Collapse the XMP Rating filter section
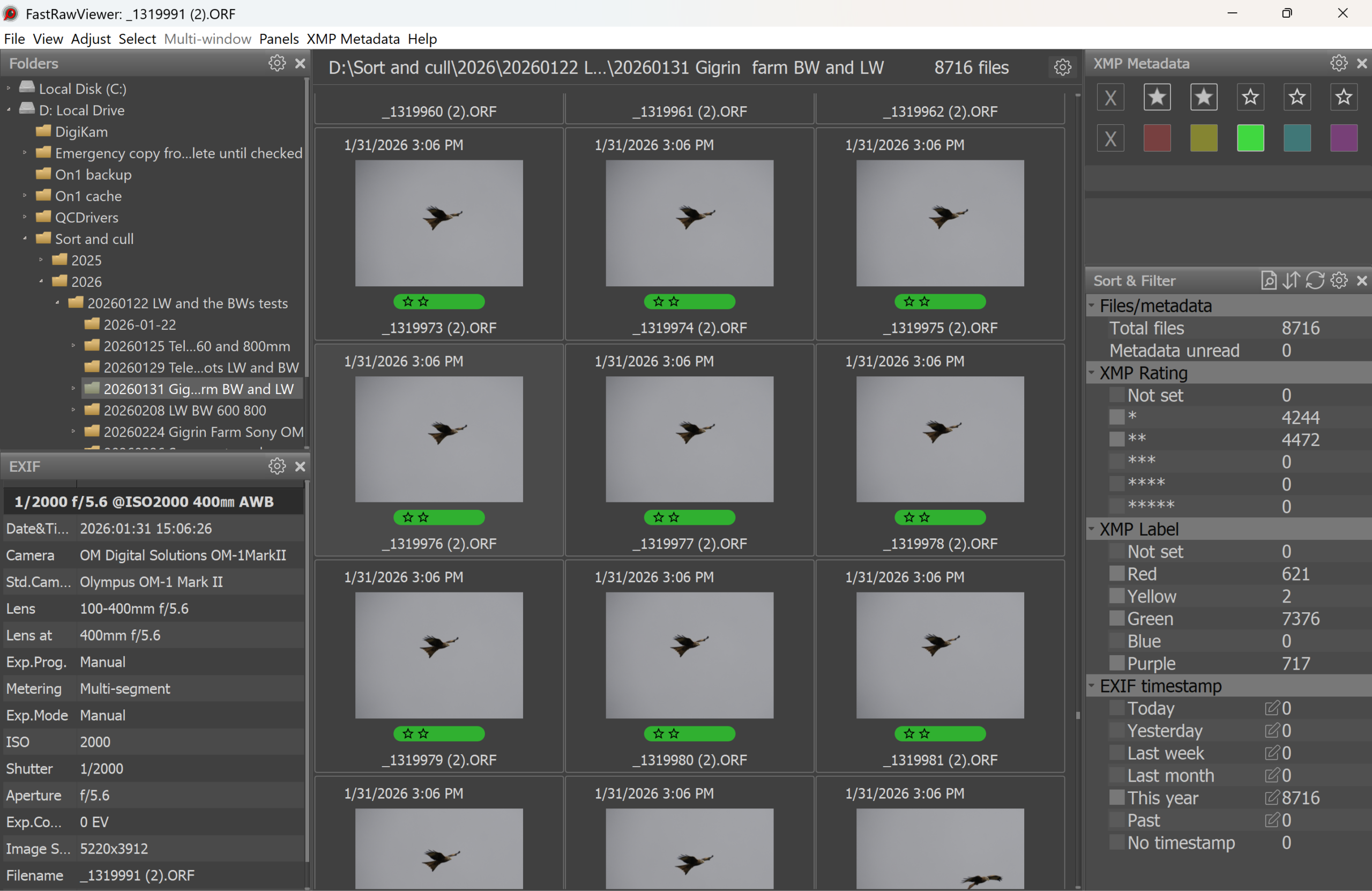The image size is (1372, 891). point(1091,373)
